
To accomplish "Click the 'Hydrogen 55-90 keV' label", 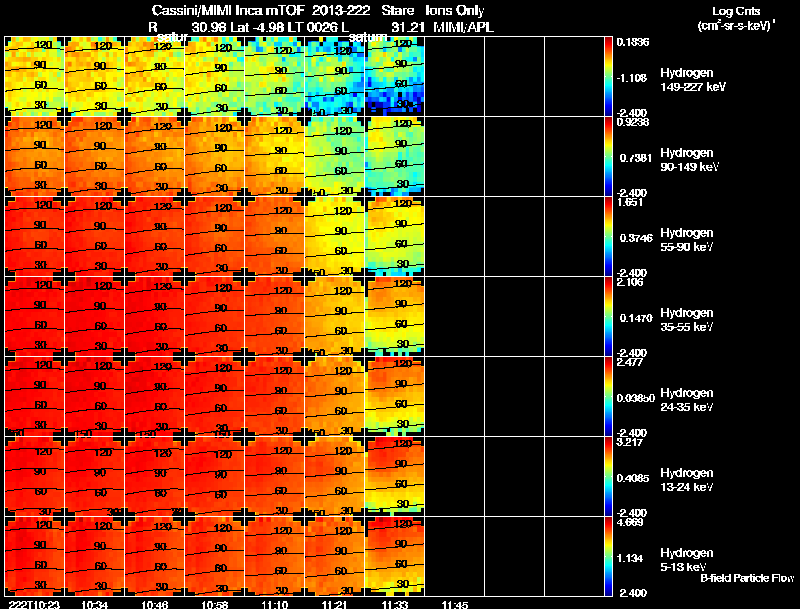I will 687,240.
